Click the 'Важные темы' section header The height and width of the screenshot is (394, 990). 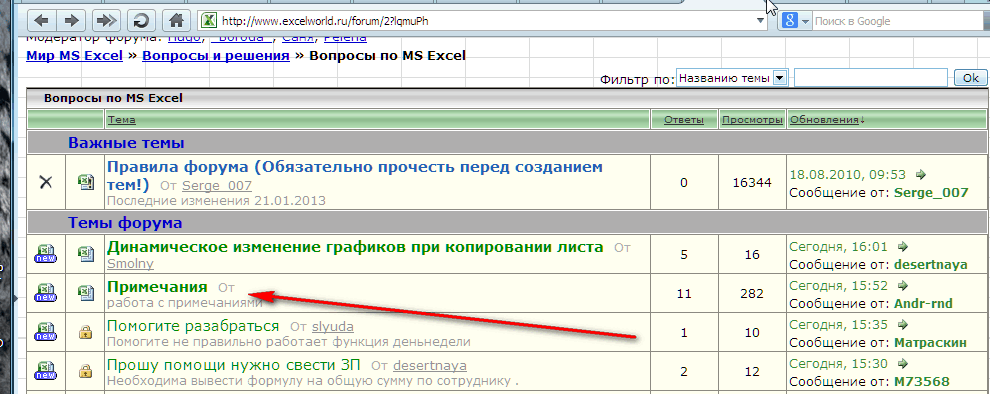126,143
